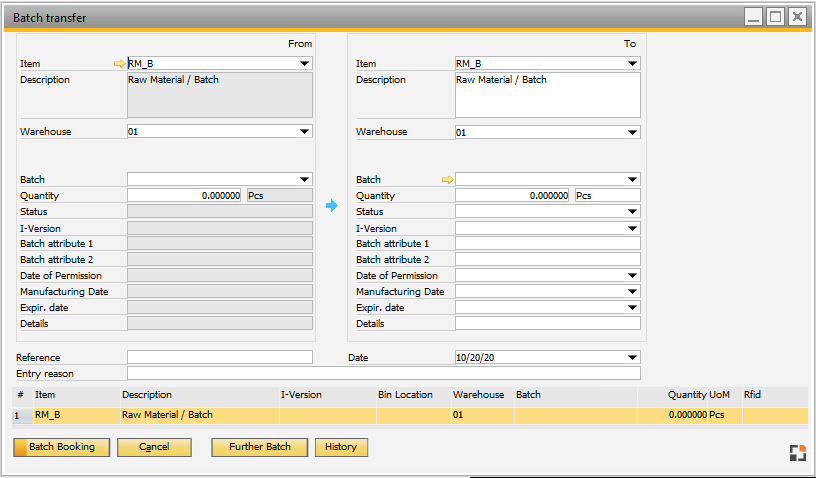Screen dimensions: 816x478
Task: Open the From Item dropdown
Action: pos(305,64)
